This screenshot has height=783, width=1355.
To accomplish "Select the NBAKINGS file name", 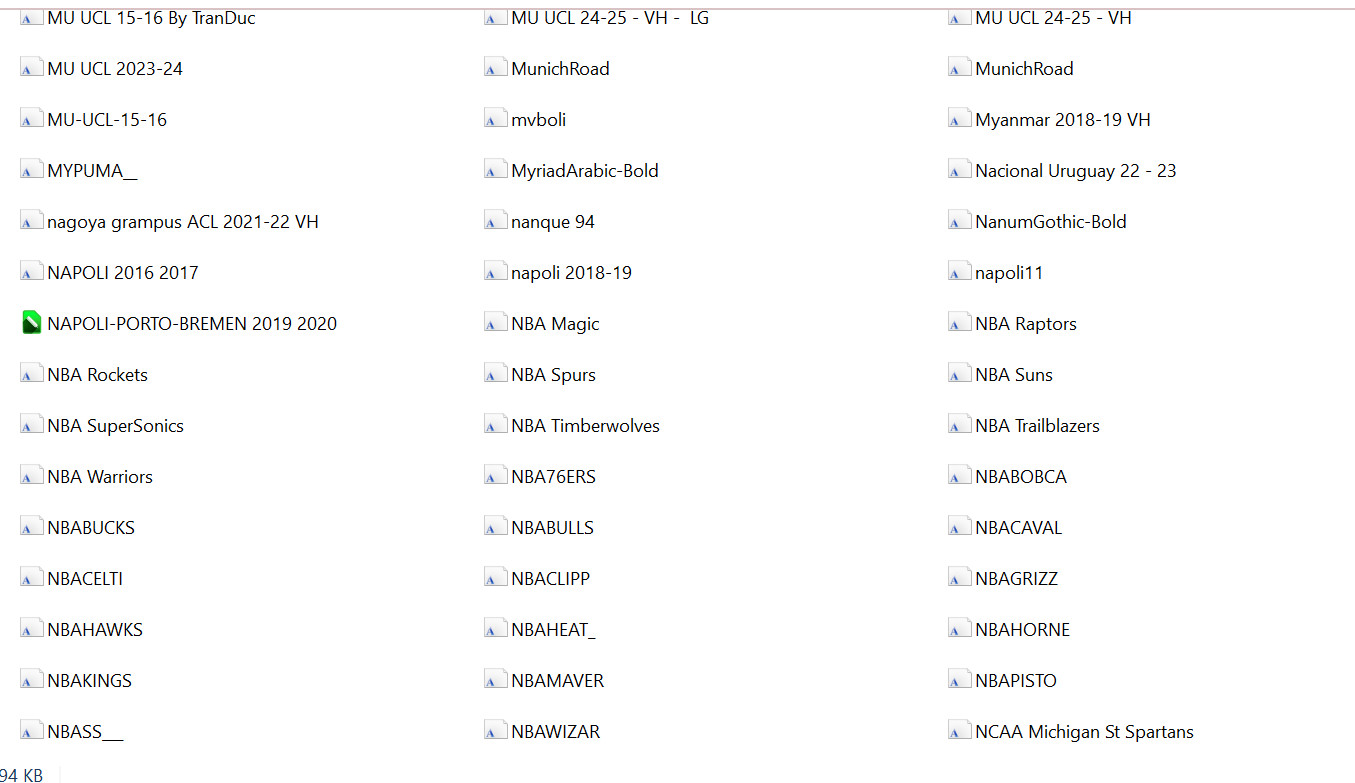I will (x=89, y=680).
